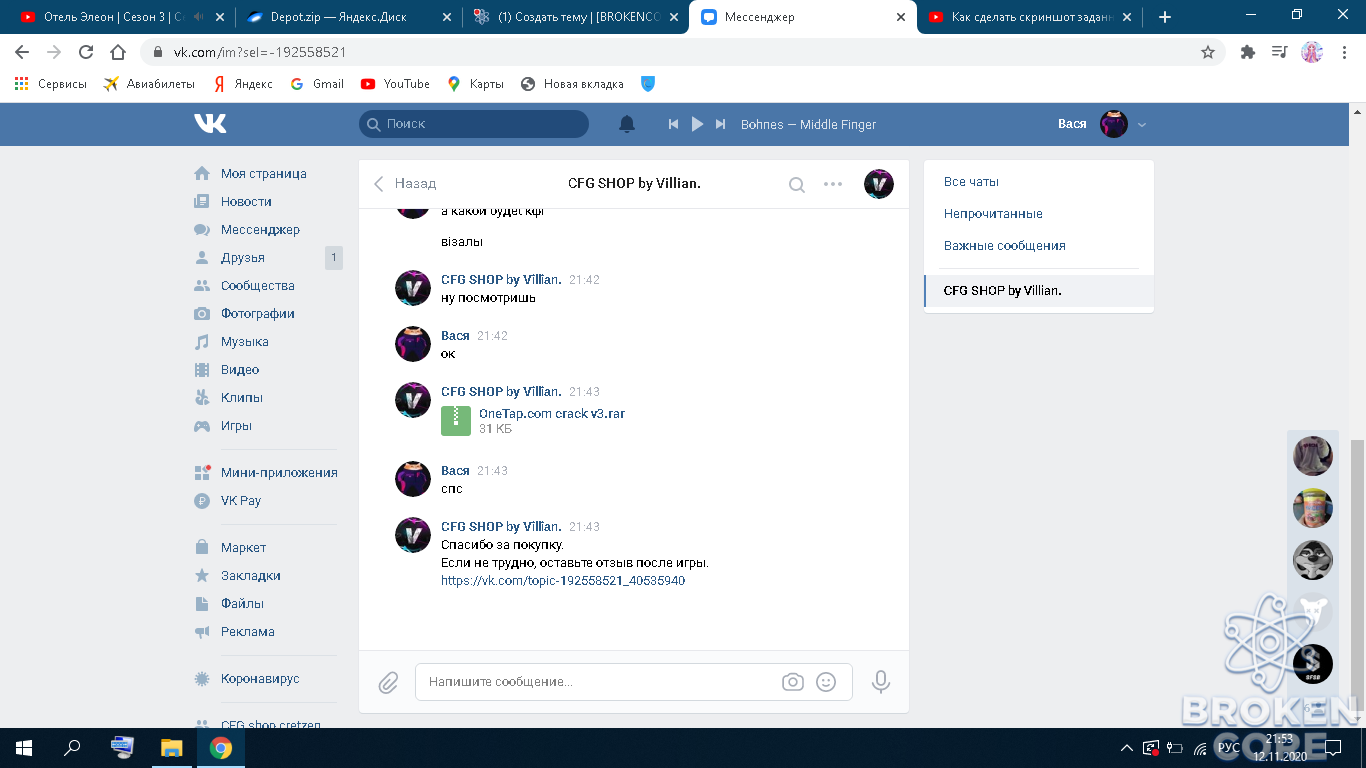Open CFG SHOP avatar in chat header
The height and width of the screenshot is (768, 1366).
pyautogui.click(x=879, y=184)
